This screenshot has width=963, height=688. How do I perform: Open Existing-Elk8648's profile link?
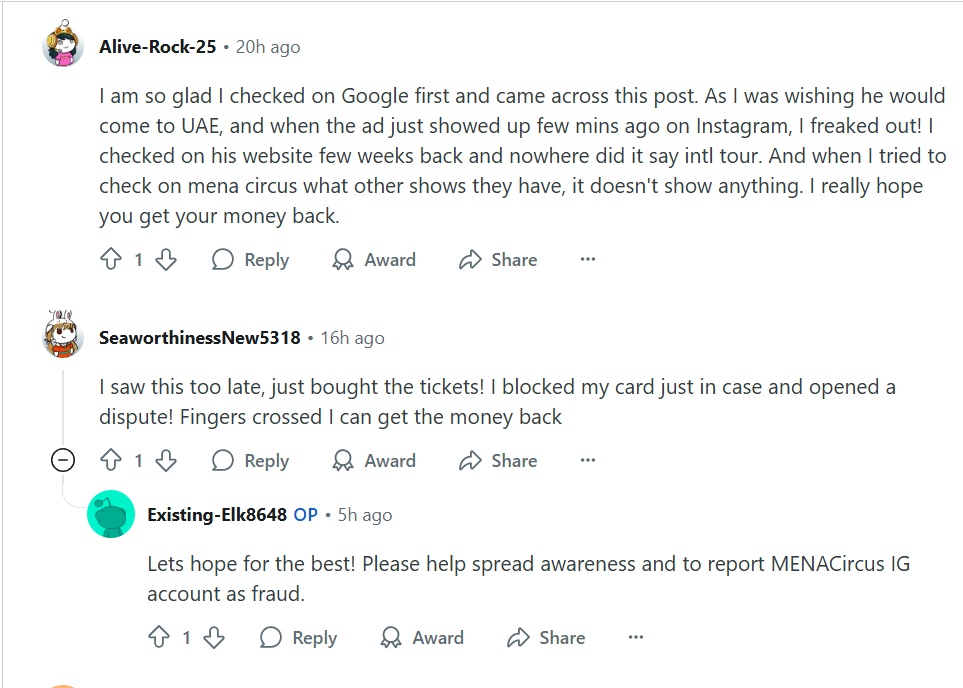click(217, 515)
